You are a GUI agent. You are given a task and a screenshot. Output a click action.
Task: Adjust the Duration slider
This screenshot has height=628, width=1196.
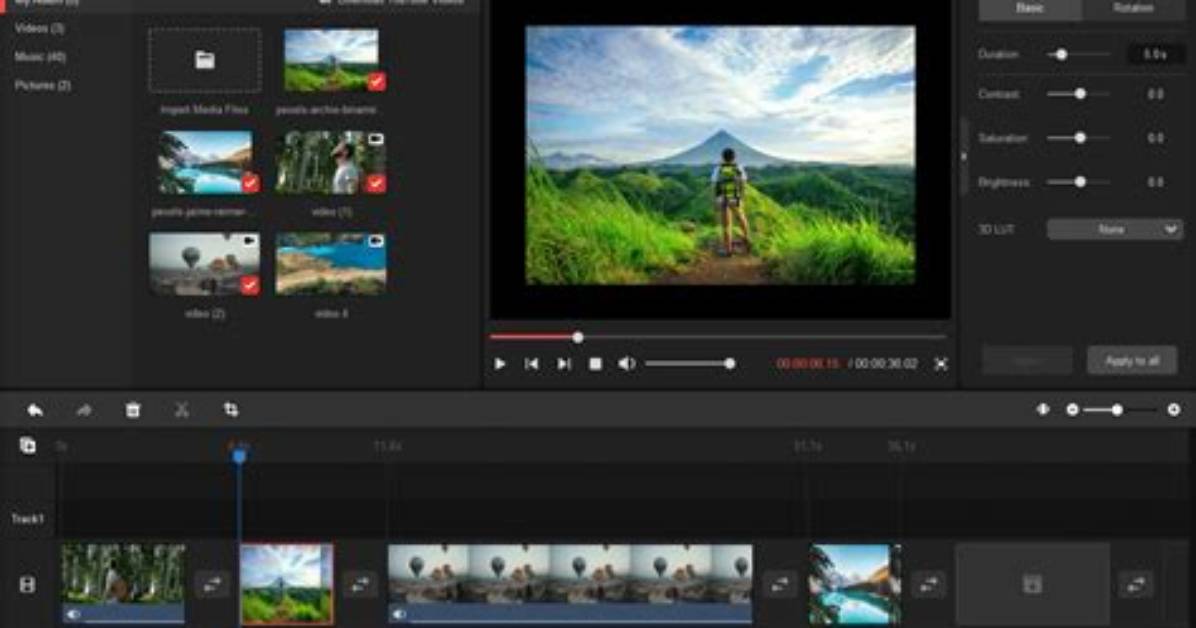(1079, 55)
